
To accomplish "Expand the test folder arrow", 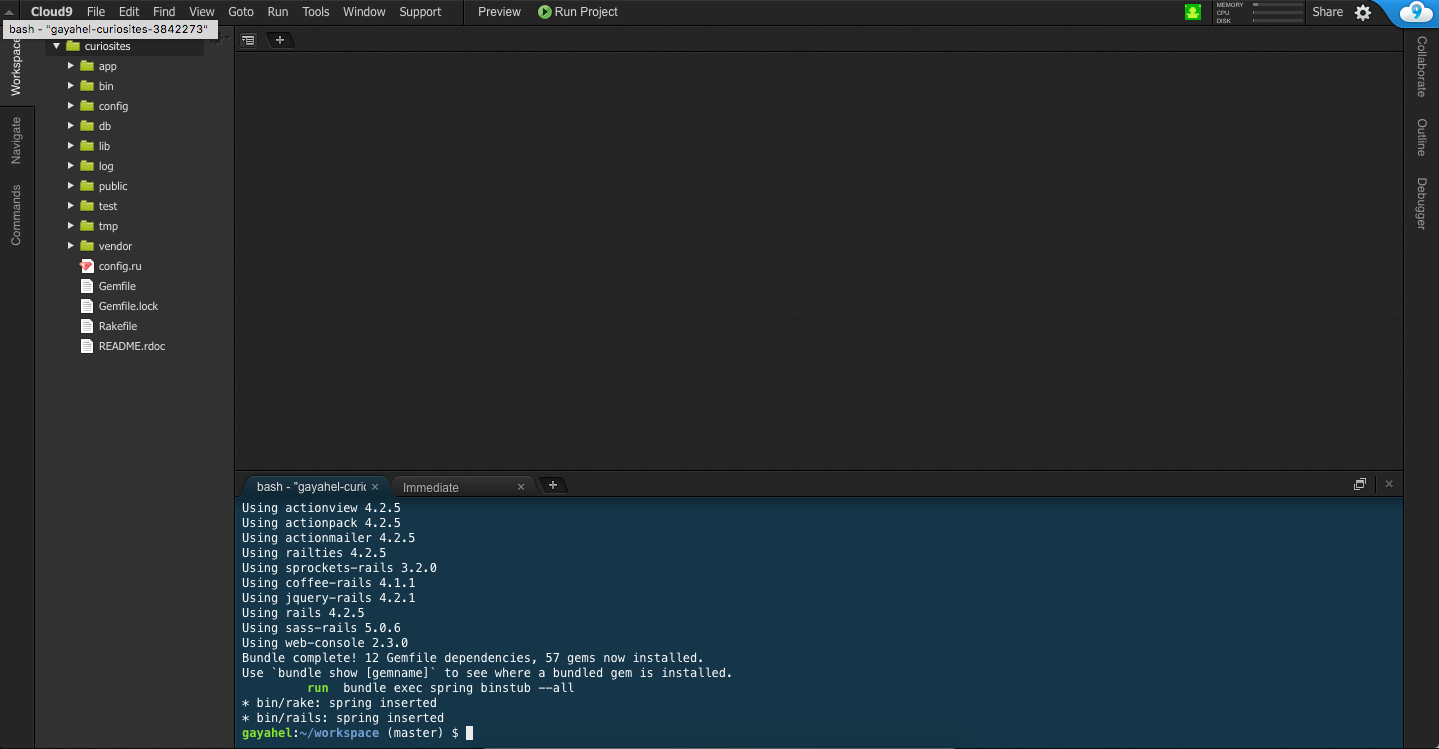I will click(71, 206).
